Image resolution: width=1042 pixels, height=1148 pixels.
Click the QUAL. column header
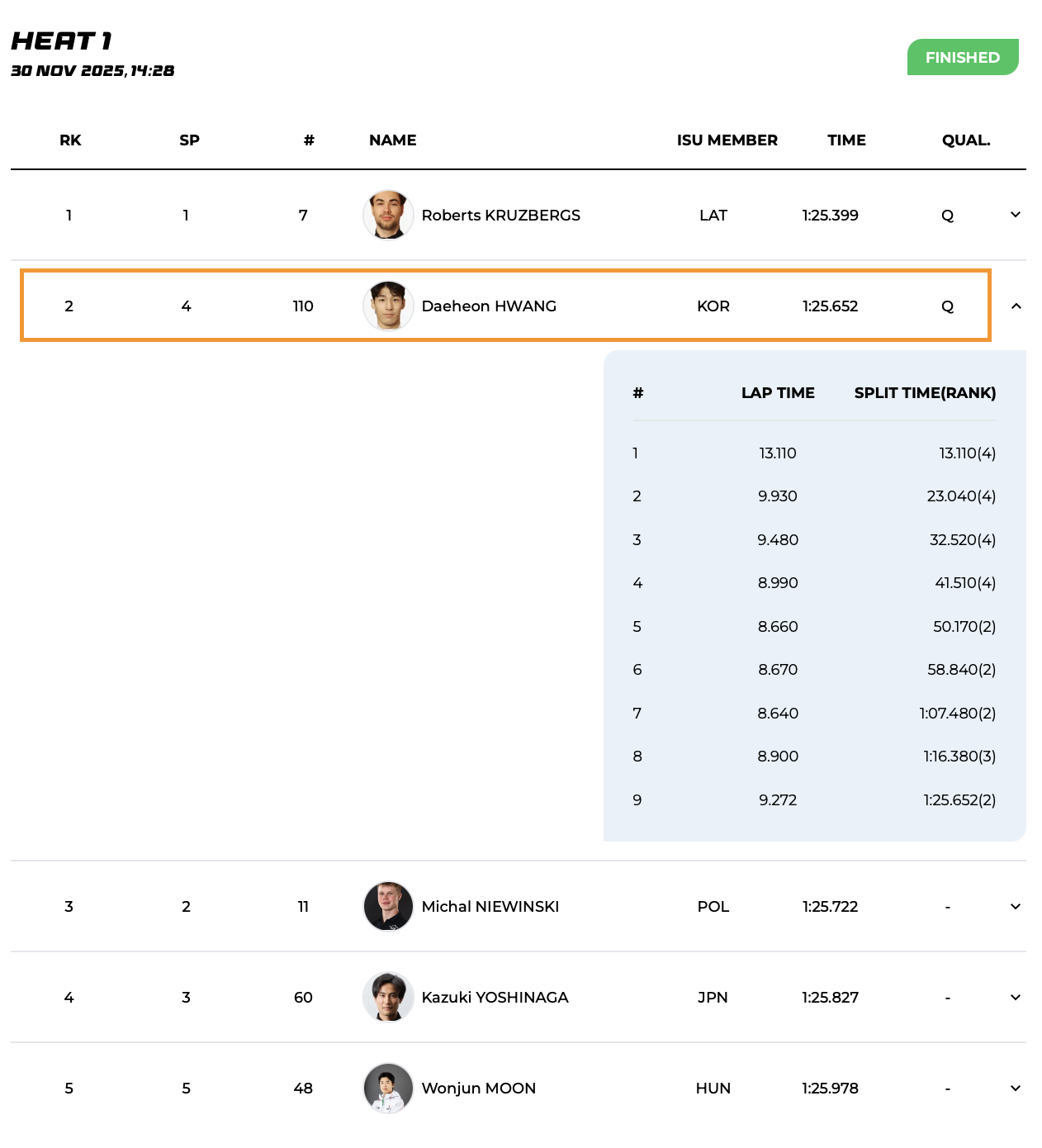(966, 140)
